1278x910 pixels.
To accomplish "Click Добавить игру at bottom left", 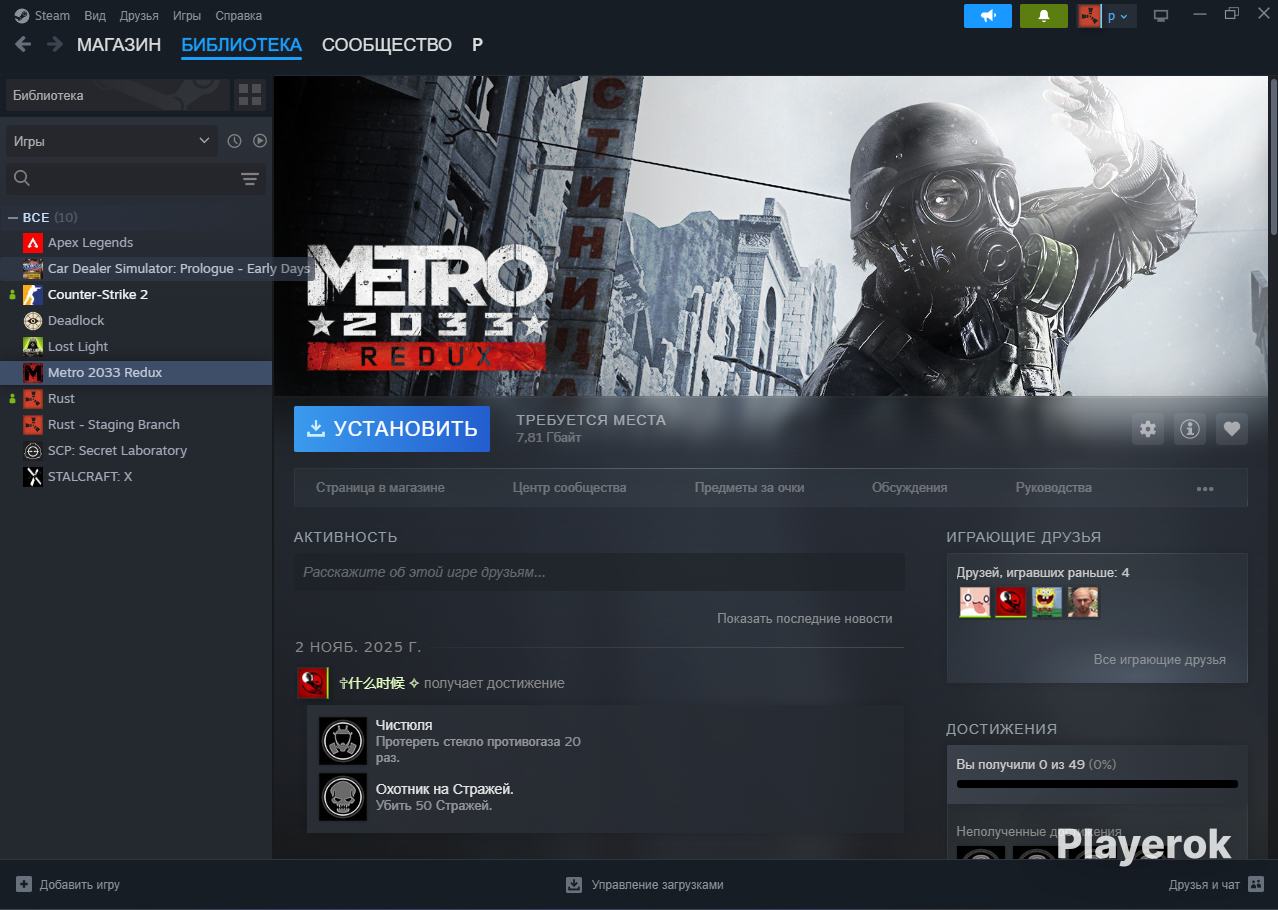I will tap(68, 885).
